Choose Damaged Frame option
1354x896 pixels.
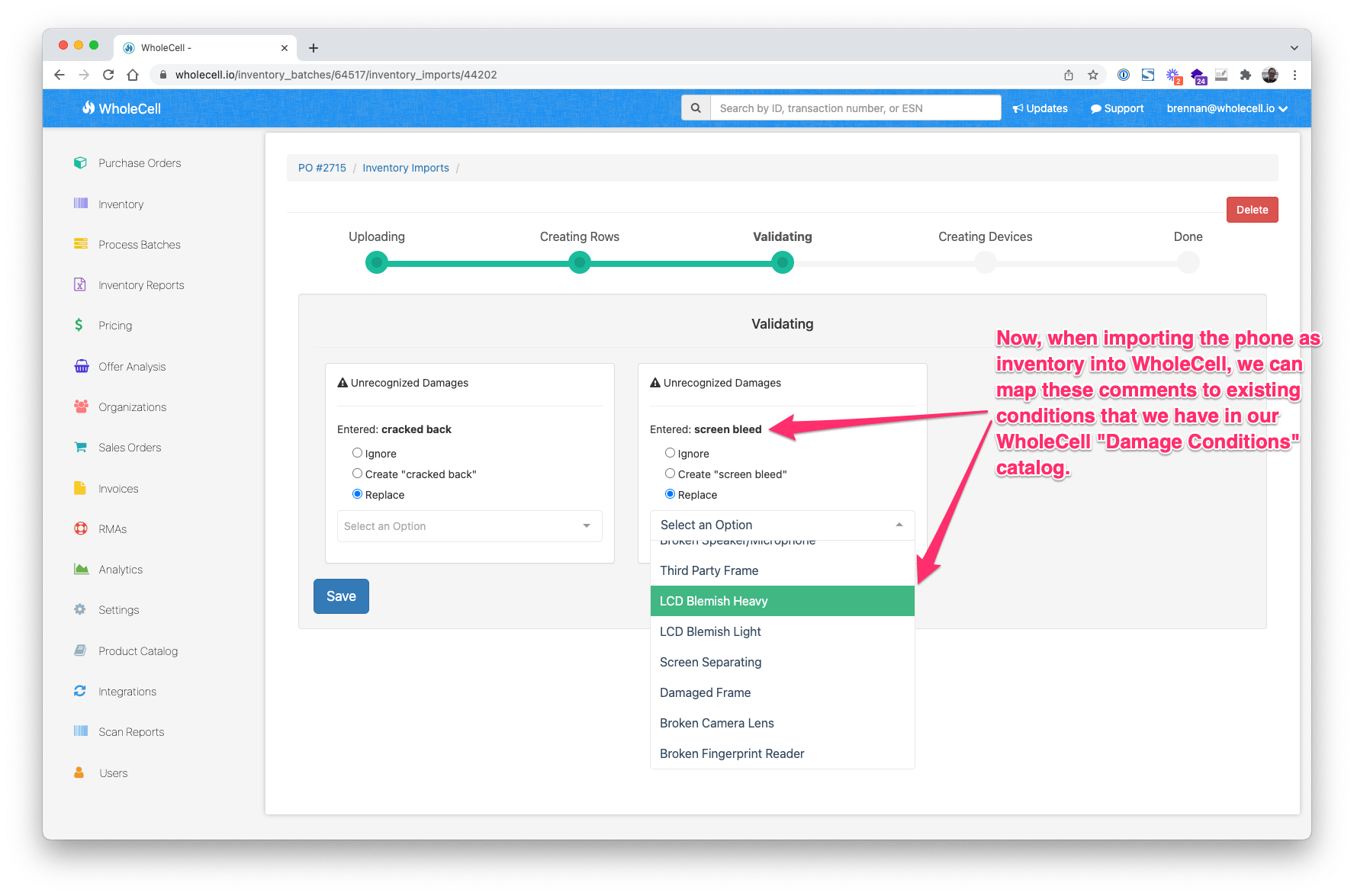click(x=782, y=692)
